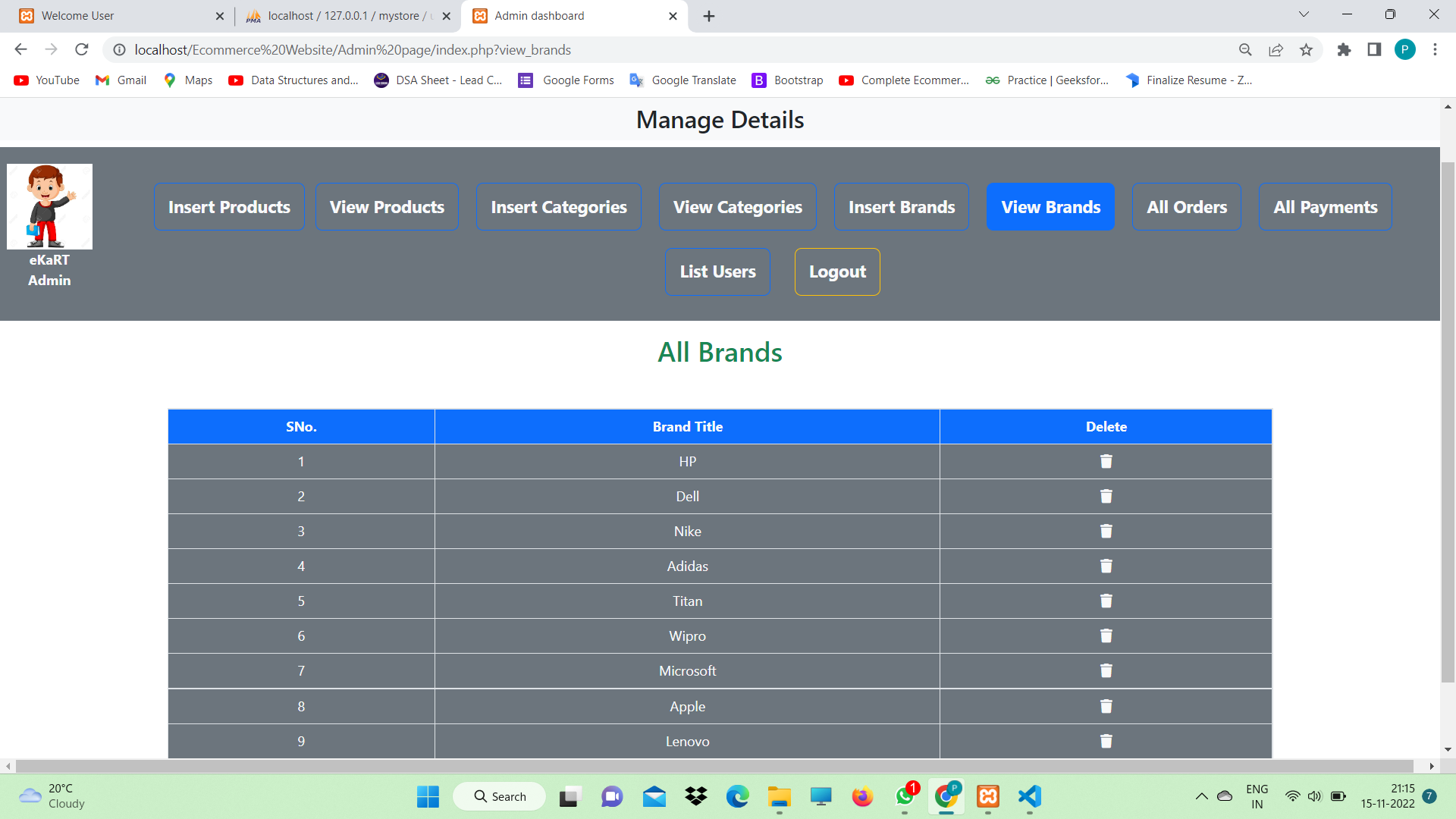Image resolution: width=1456 pixels, height=819 pixels.
Task: Open Chrome's three-dot menu
Action: pos(1435,49)
